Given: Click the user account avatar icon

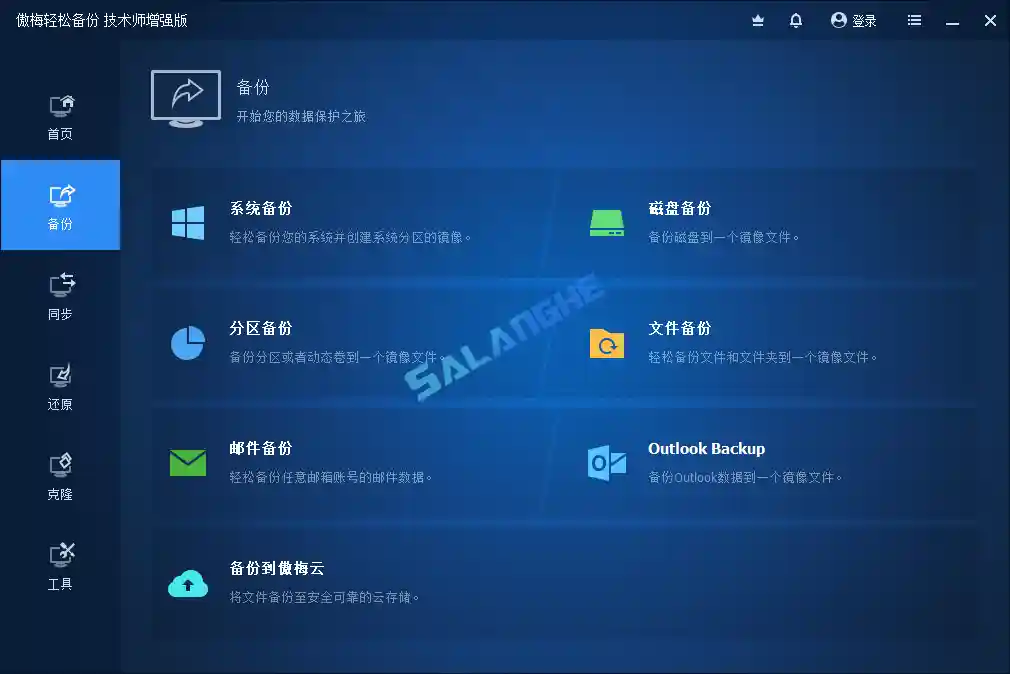Looking at the screenshot, I should (x=839, y=20).
